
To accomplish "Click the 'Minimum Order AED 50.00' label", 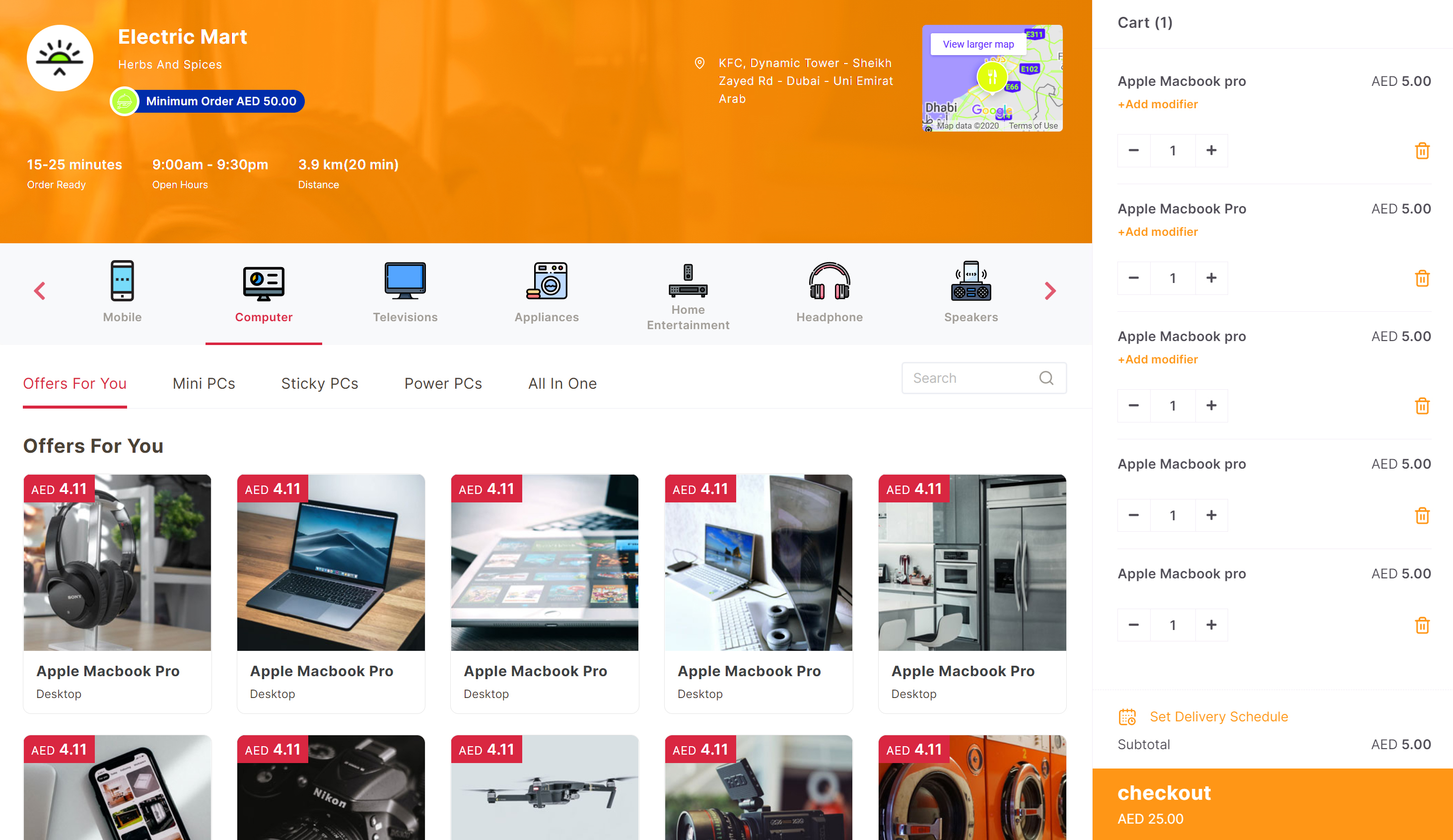I will click(x=221, y=101).
